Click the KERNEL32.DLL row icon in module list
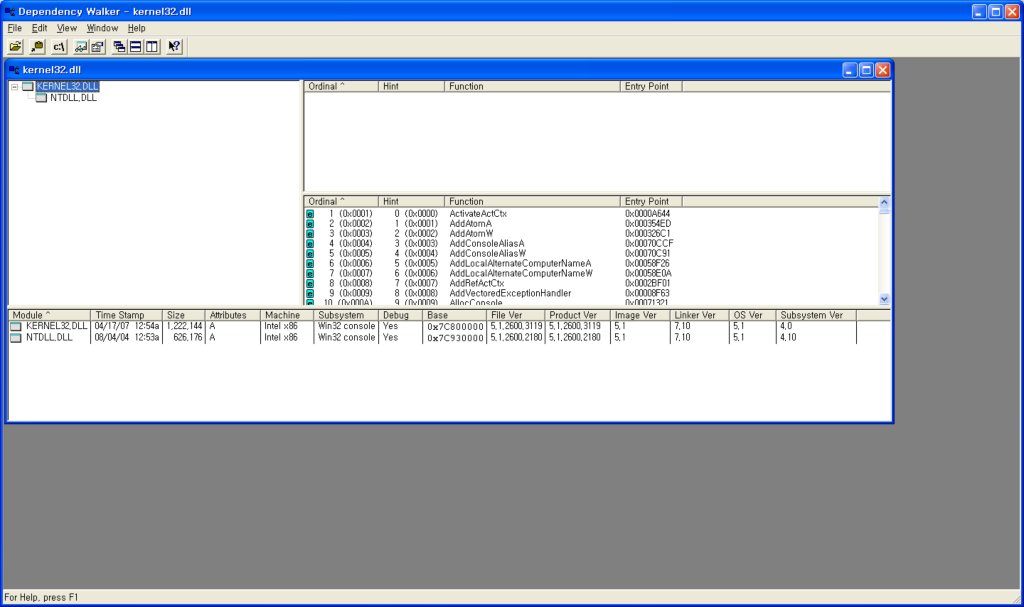Image resolution: width=1024 pixels, height=607 pixels. coord(16,326)
